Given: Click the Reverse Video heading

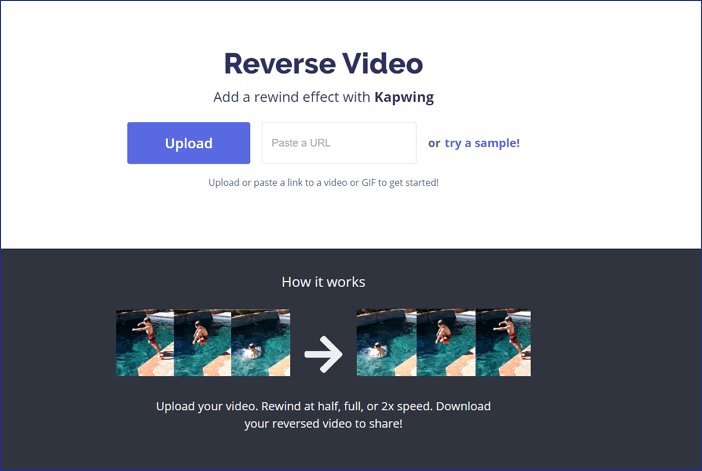Looking at the screenshot, I should click(323, 63).
